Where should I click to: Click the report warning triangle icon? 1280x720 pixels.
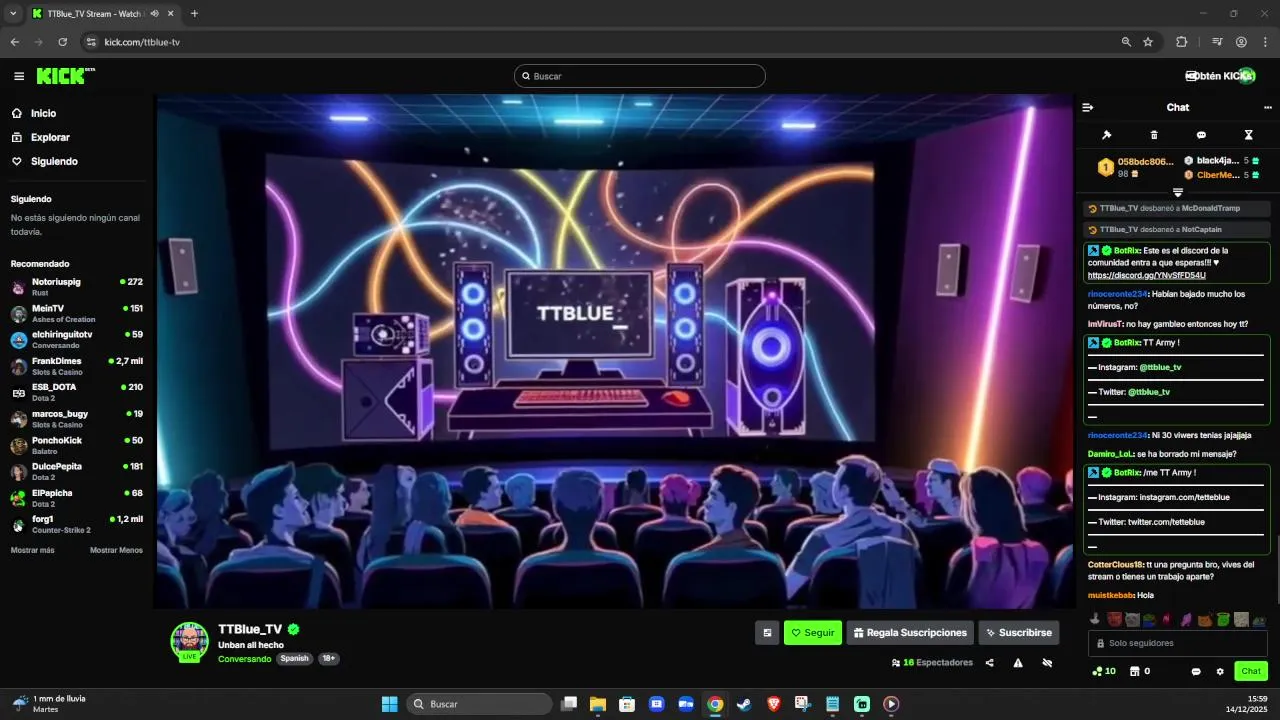pyautogui.click(x=1018, y=662)
